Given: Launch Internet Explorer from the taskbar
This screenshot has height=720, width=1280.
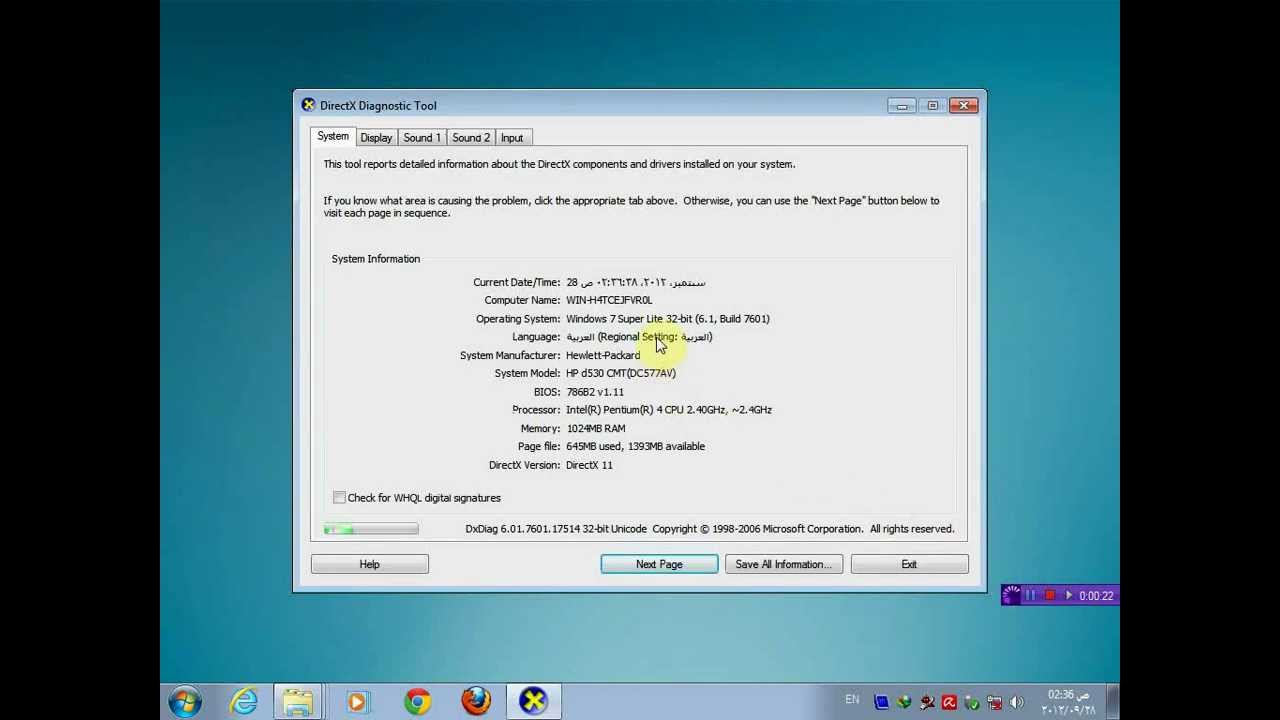Looking at the screenshot, I should [x=244, y=701].
